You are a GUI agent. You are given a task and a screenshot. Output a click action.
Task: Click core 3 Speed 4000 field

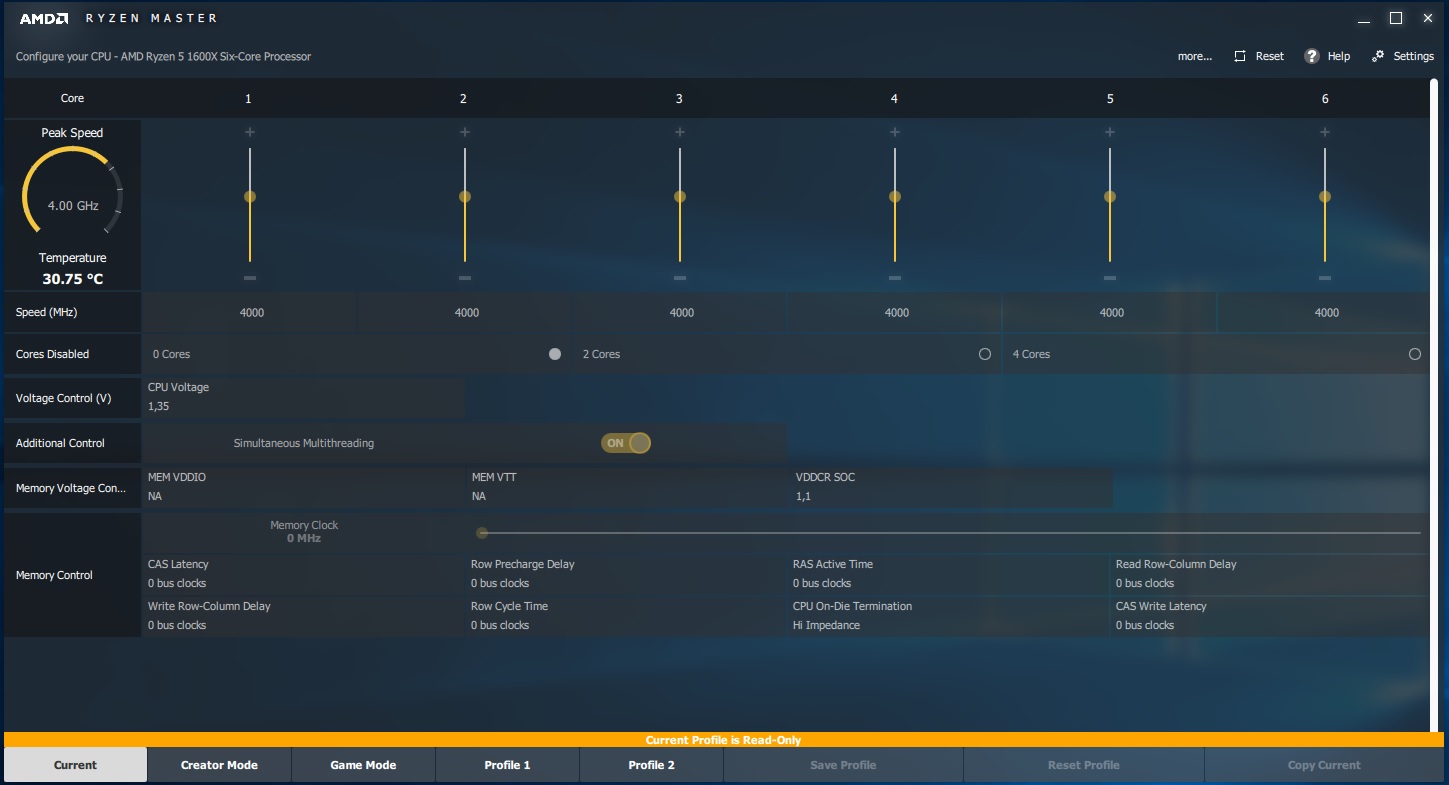click(x=681, y=313)
